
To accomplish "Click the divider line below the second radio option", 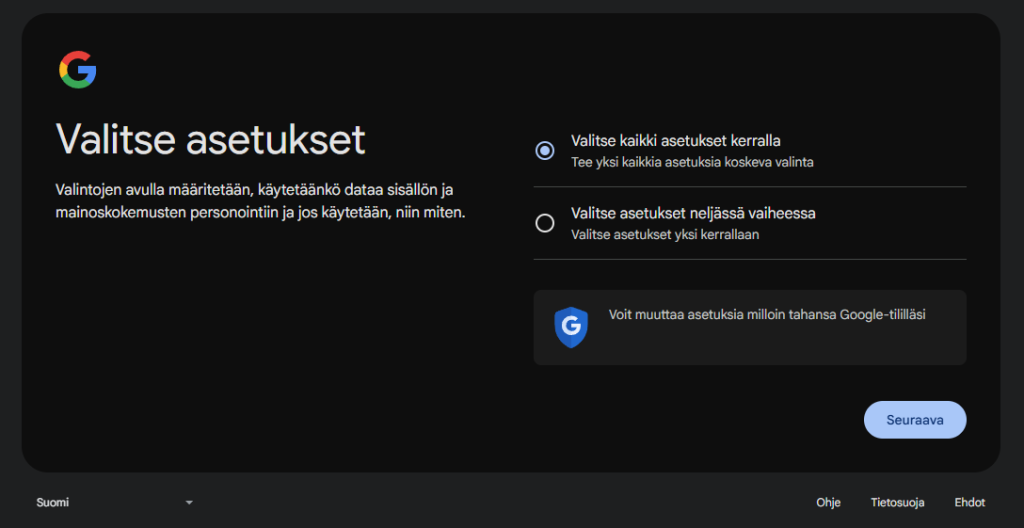I will tap(750, 260).
